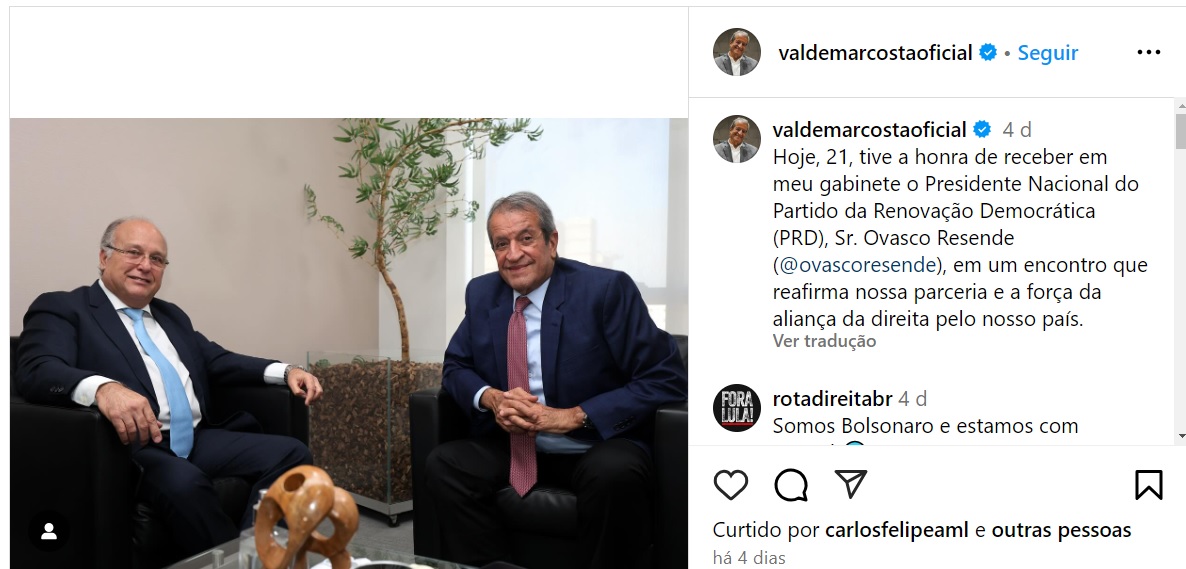Open rotadireitabr commenter username
This screenshot has height=569, width=1186.
(x=833, y=399)
